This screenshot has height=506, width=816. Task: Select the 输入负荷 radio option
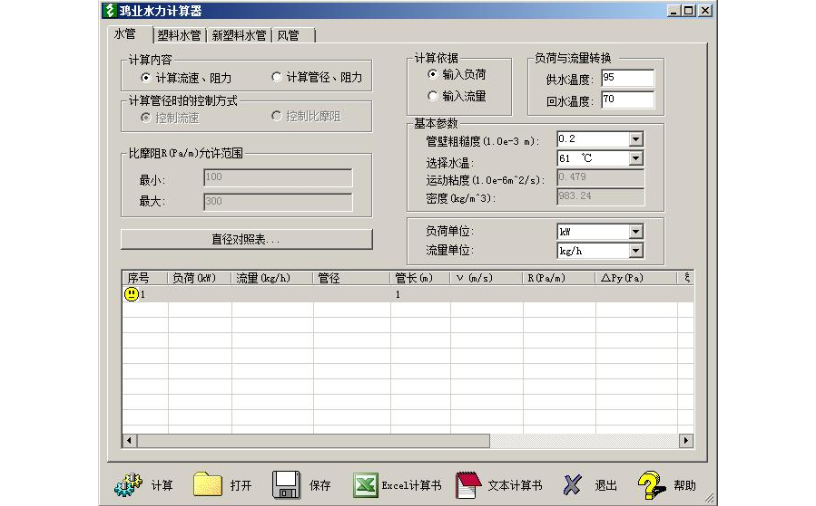[433, 74]
